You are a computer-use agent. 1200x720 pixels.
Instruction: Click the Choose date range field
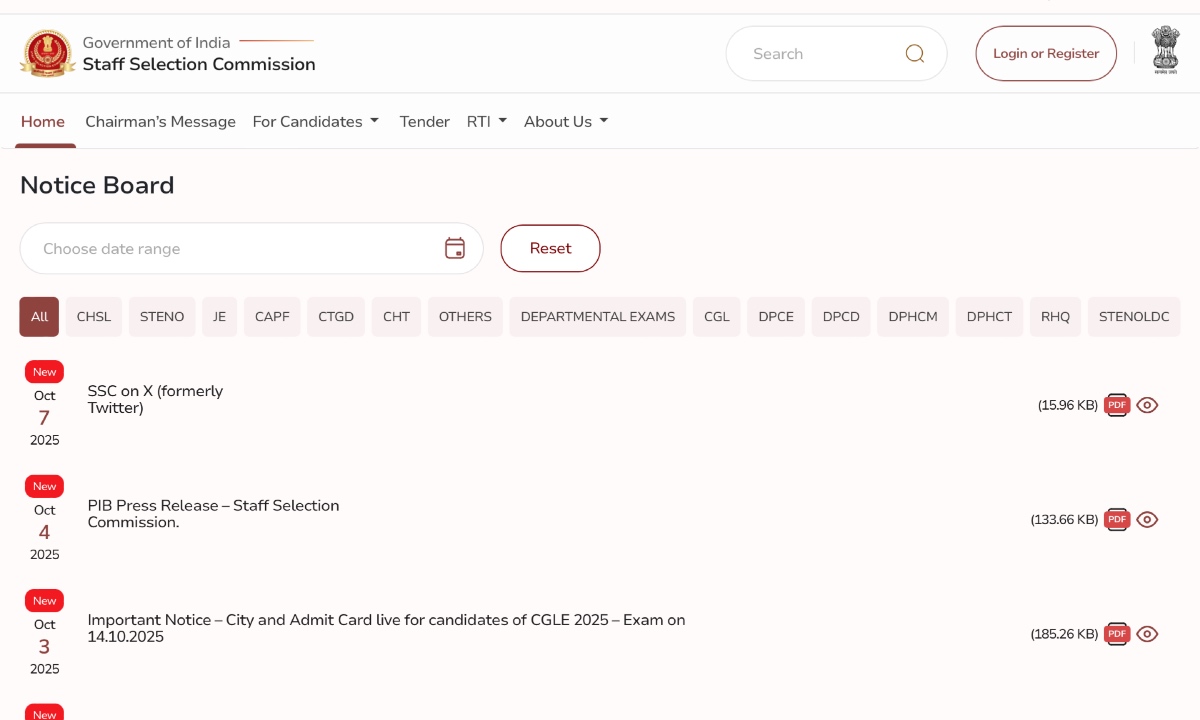click(x=230, y=249)
